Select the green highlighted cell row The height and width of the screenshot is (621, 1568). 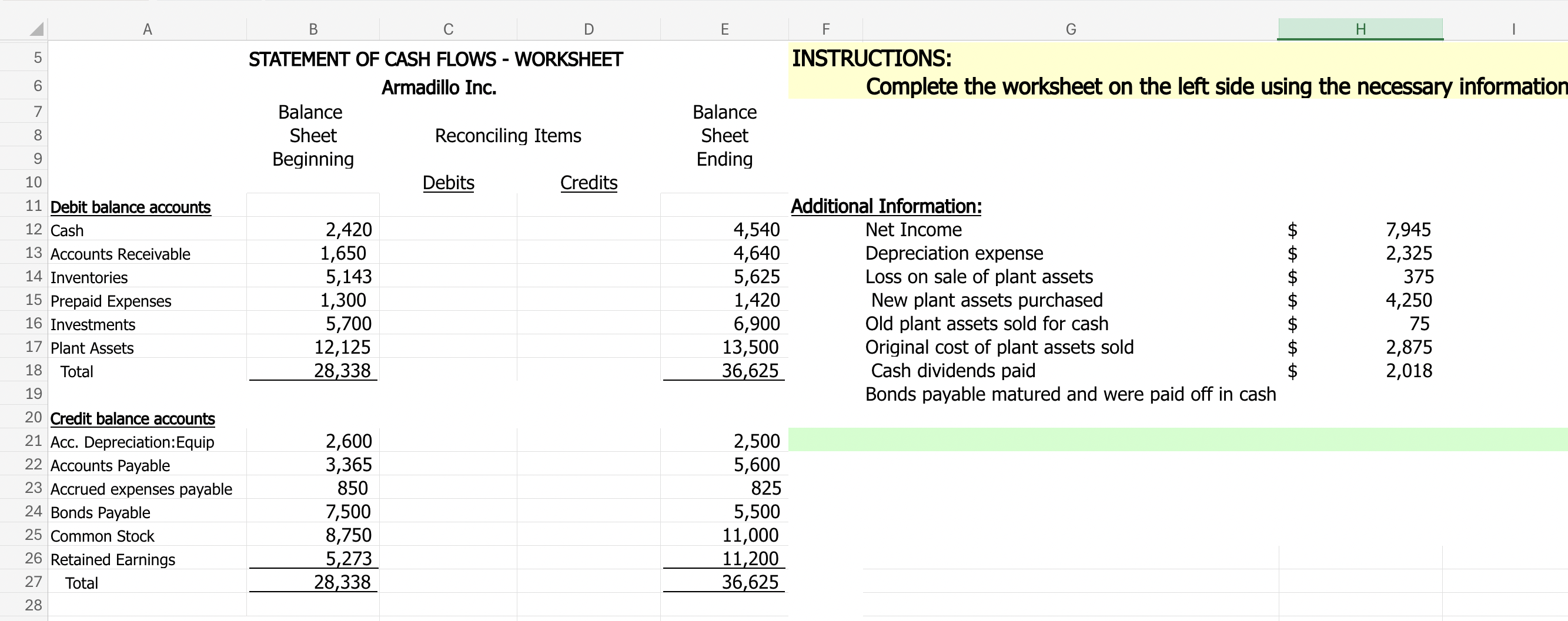click(1156, 441)
